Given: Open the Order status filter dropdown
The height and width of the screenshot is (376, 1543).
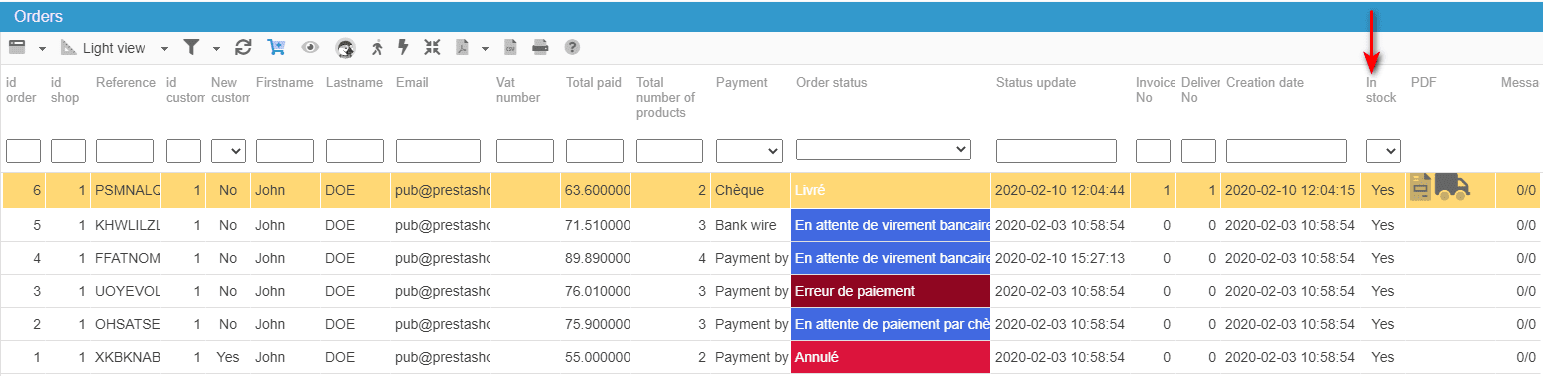Looking at the screenshot, I should (883, 149).
